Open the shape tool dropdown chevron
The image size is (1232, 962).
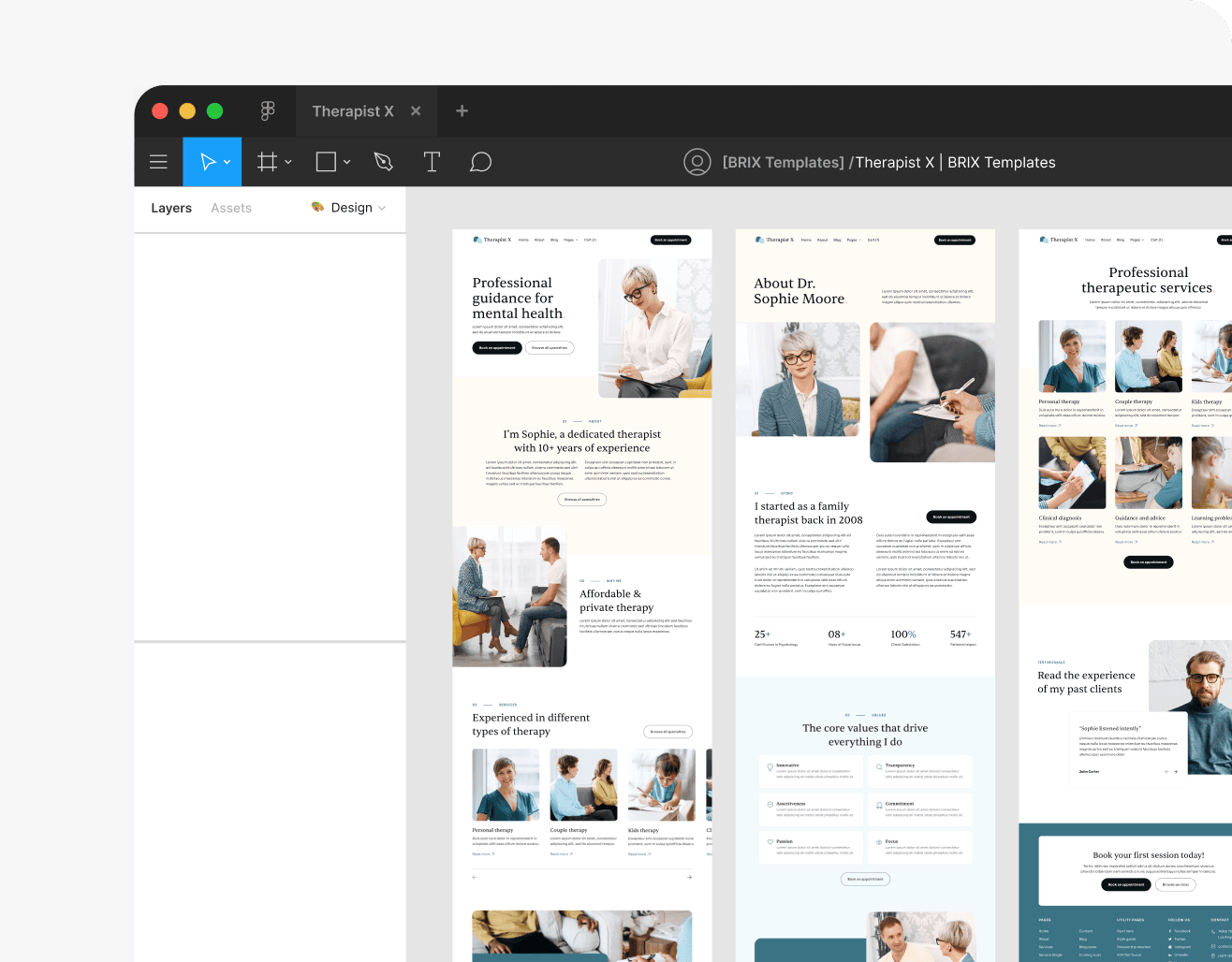pos(346,161)
